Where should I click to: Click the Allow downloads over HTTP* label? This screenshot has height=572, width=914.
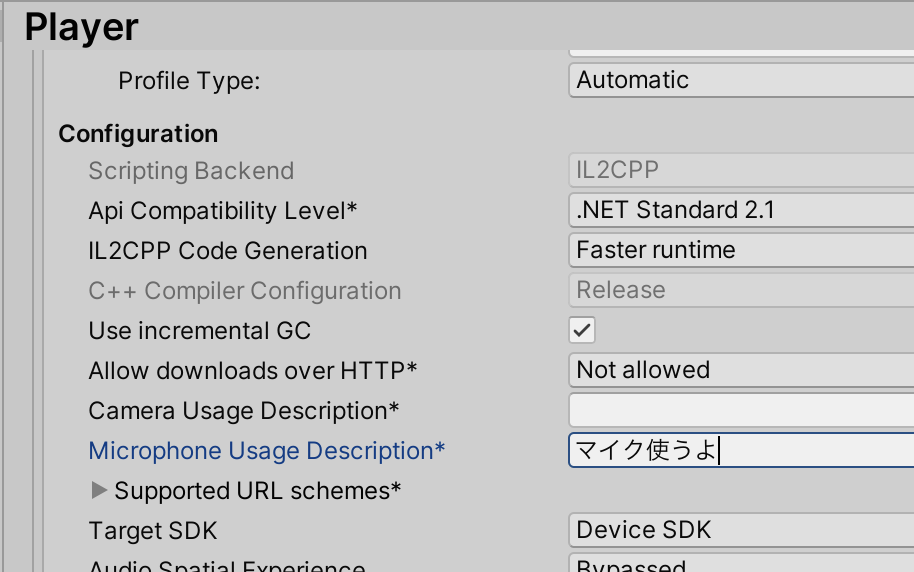point(252,371)
